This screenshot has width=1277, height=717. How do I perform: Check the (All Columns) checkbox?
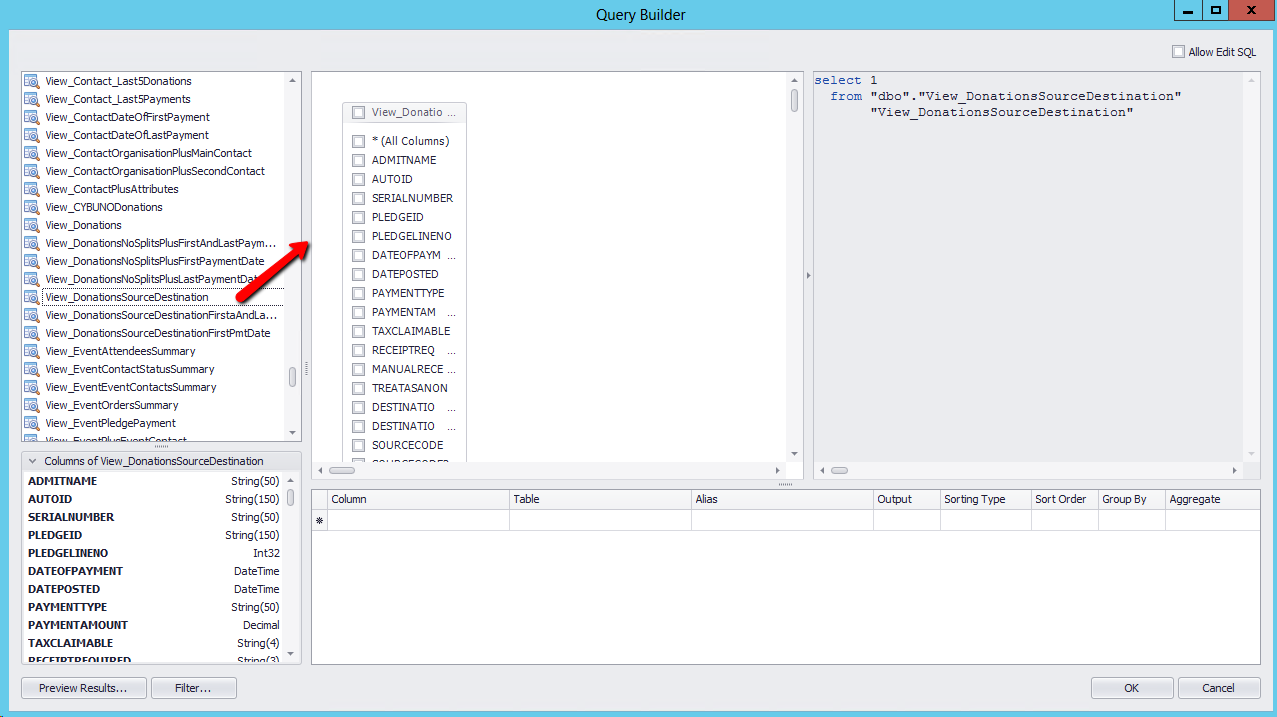[358, 141]
